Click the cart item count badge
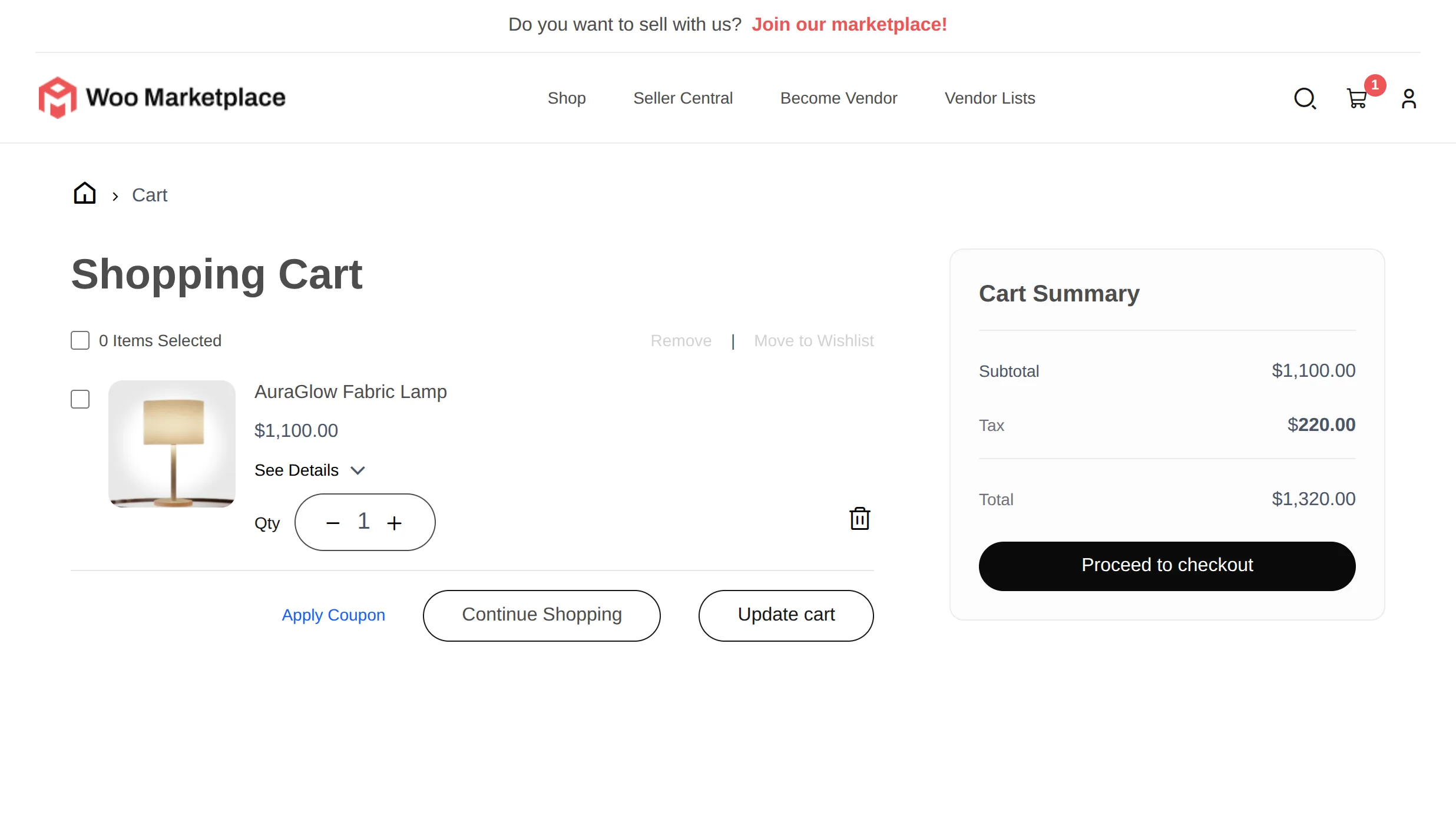Image resolution: width=1456 pixels, height=816 pixels. [x=1375, y=85]
